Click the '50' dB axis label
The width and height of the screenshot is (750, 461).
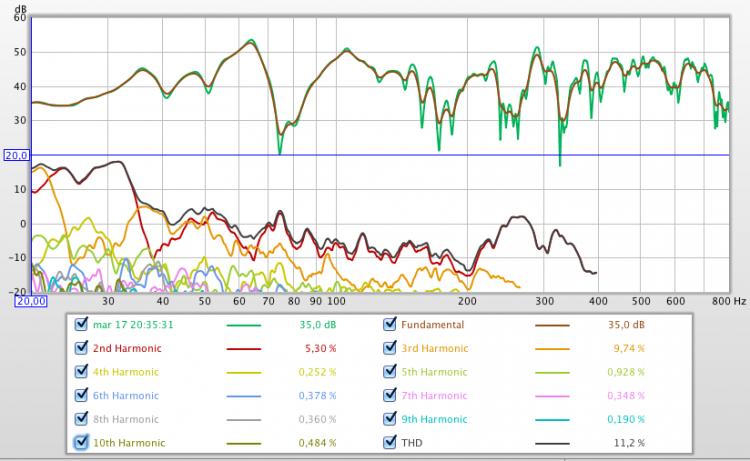pyautogui.click(x=20, y=52)
